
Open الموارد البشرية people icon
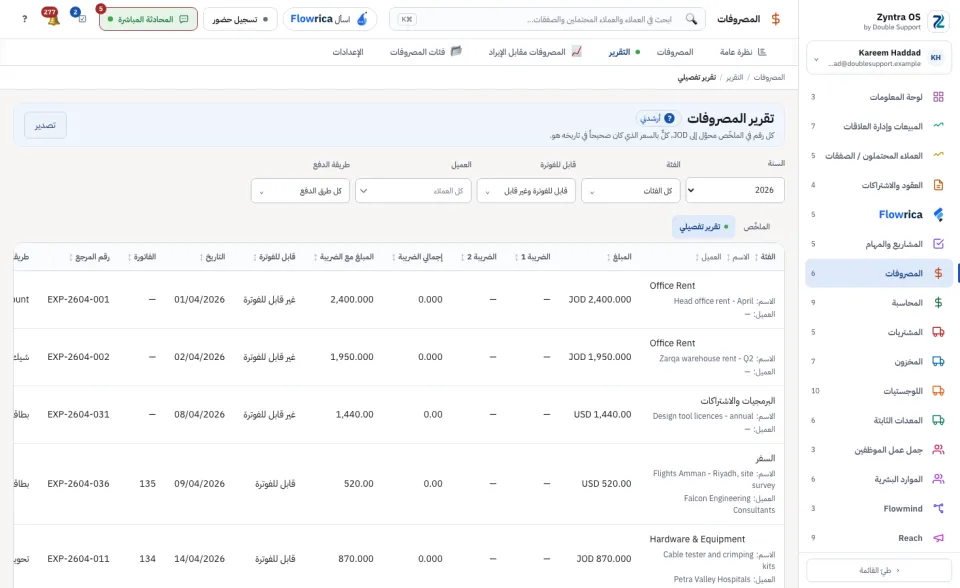tap(938, 479)
